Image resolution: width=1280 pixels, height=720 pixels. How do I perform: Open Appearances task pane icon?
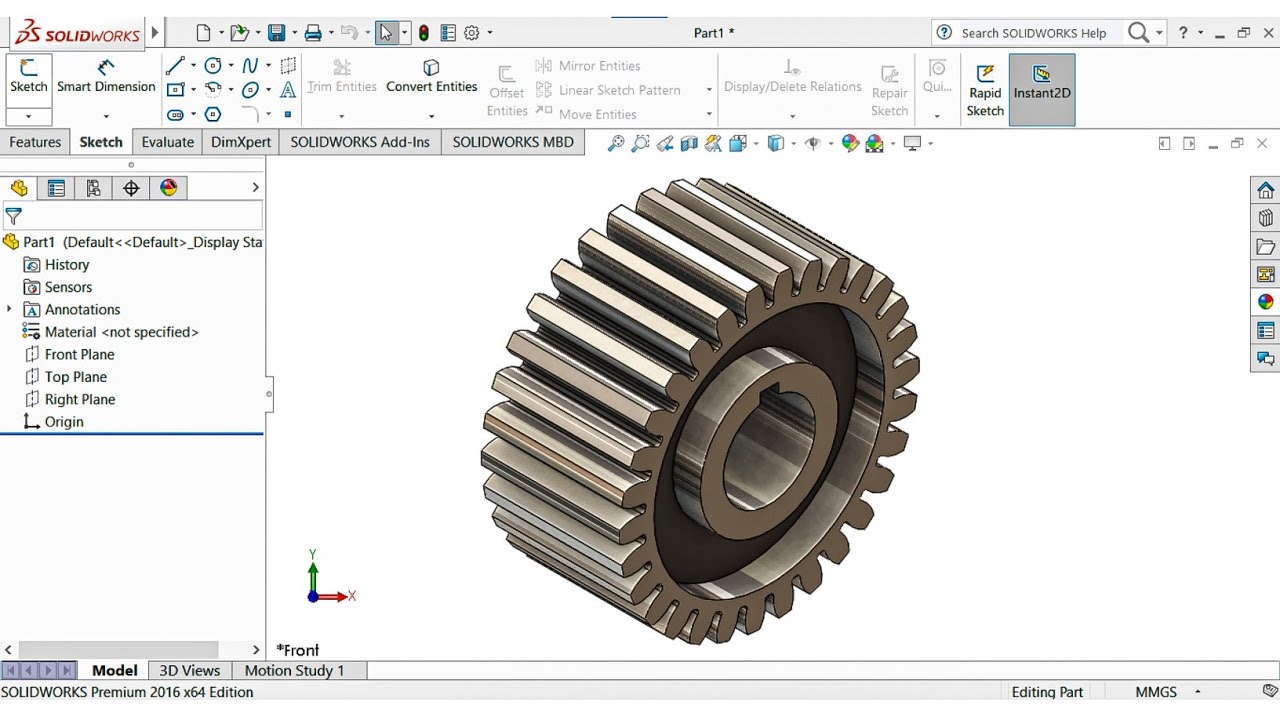(x=1266, y=302)
